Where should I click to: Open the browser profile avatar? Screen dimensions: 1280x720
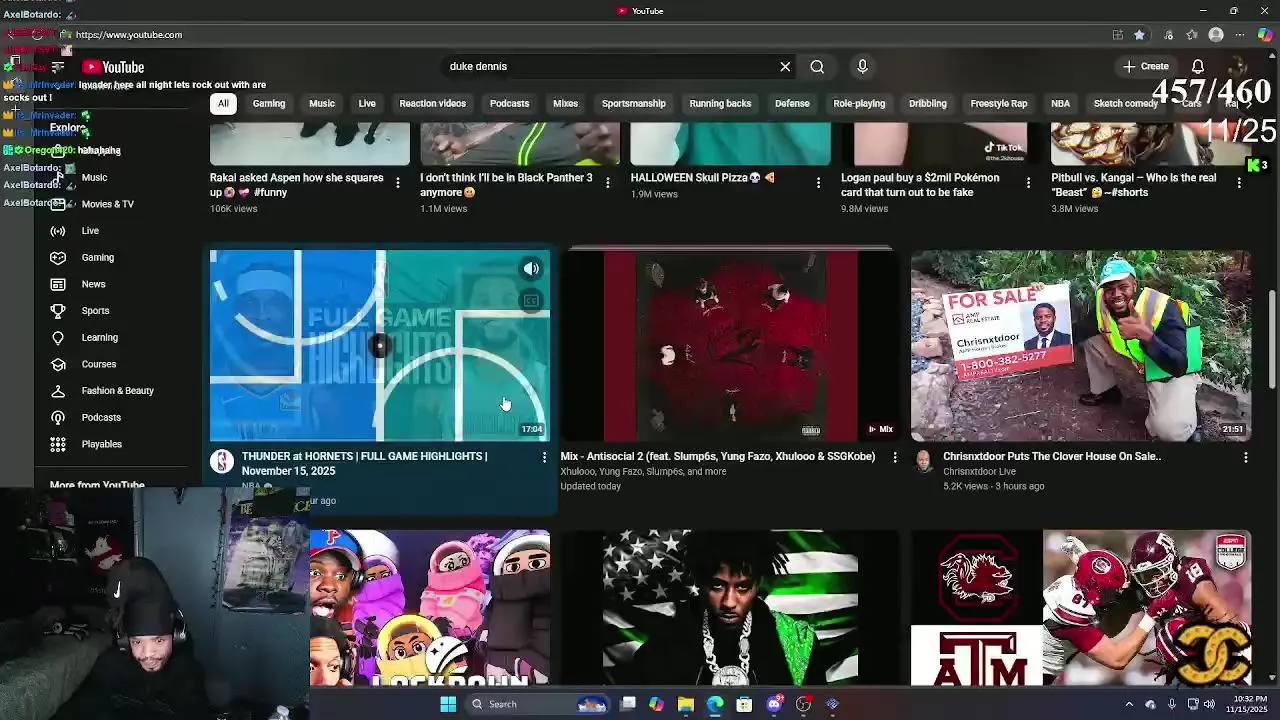pyautogui.click(x=1216, y=34)
